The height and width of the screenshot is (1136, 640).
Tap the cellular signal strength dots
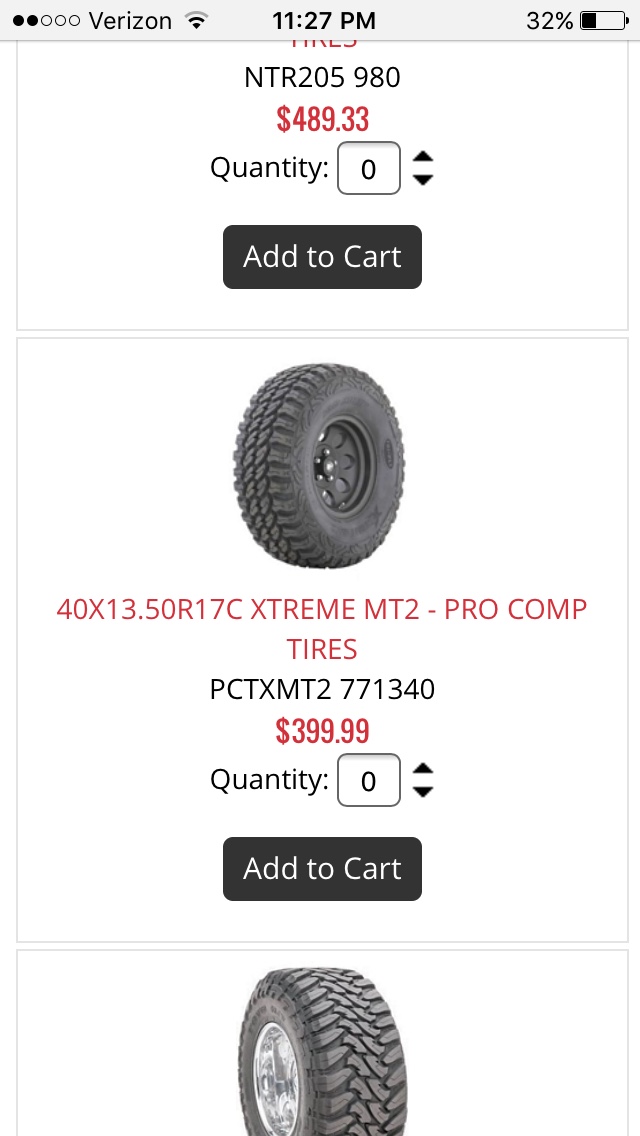point(46,20)
